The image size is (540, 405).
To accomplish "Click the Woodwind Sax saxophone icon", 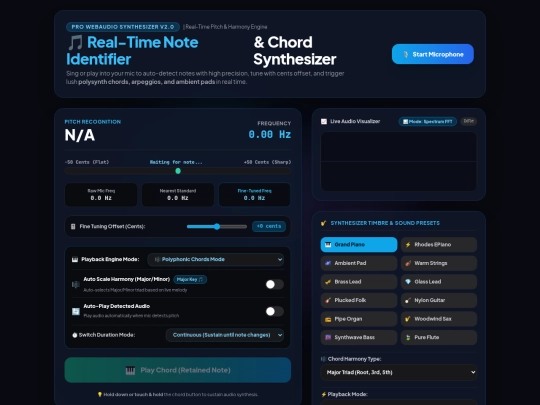I will pos(408,319).
